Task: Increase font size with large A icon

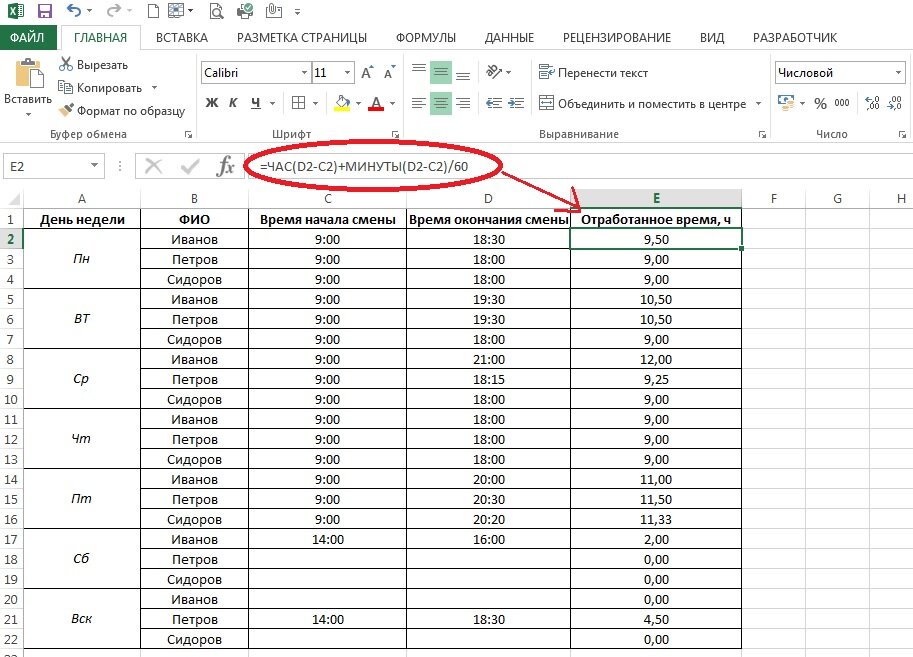Action: 367,73
